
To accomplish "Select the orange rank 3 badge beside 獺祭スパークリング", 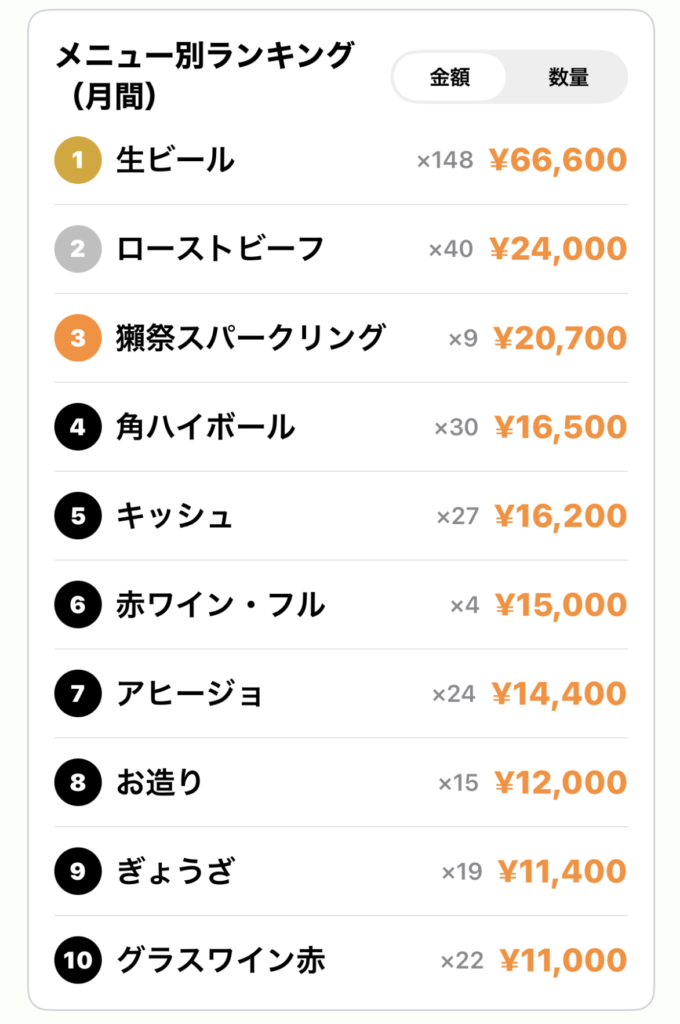I will tap(77, 338).
